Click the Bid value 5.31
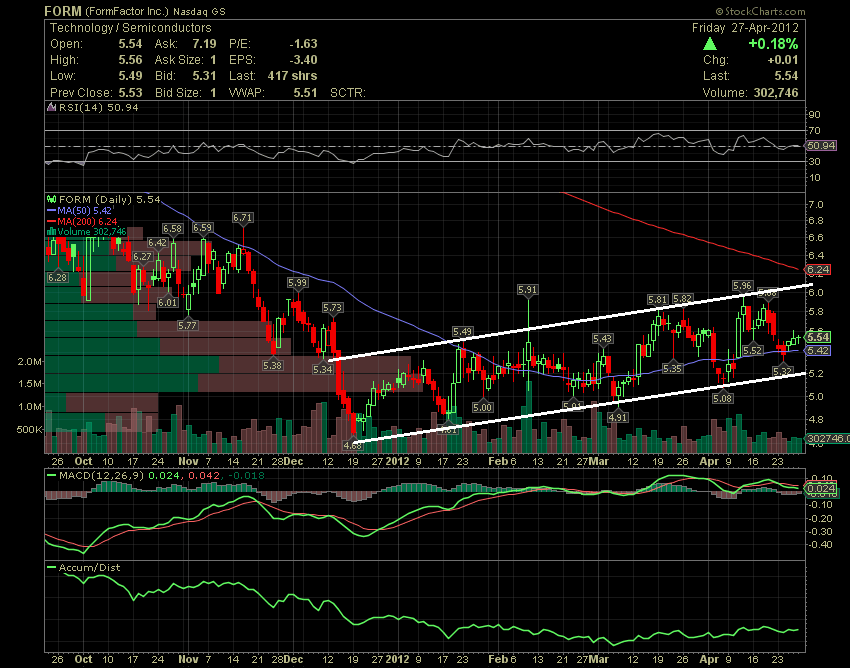 204,76
